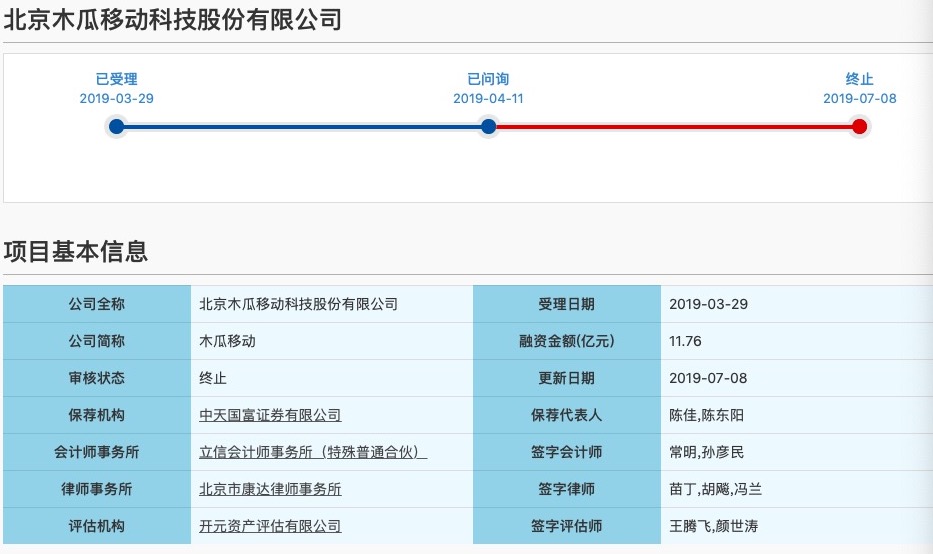The width and height of the screenshot is (933, 554).
Task: Select the 审核状态 header cell
Action: (x=97, y=378)
